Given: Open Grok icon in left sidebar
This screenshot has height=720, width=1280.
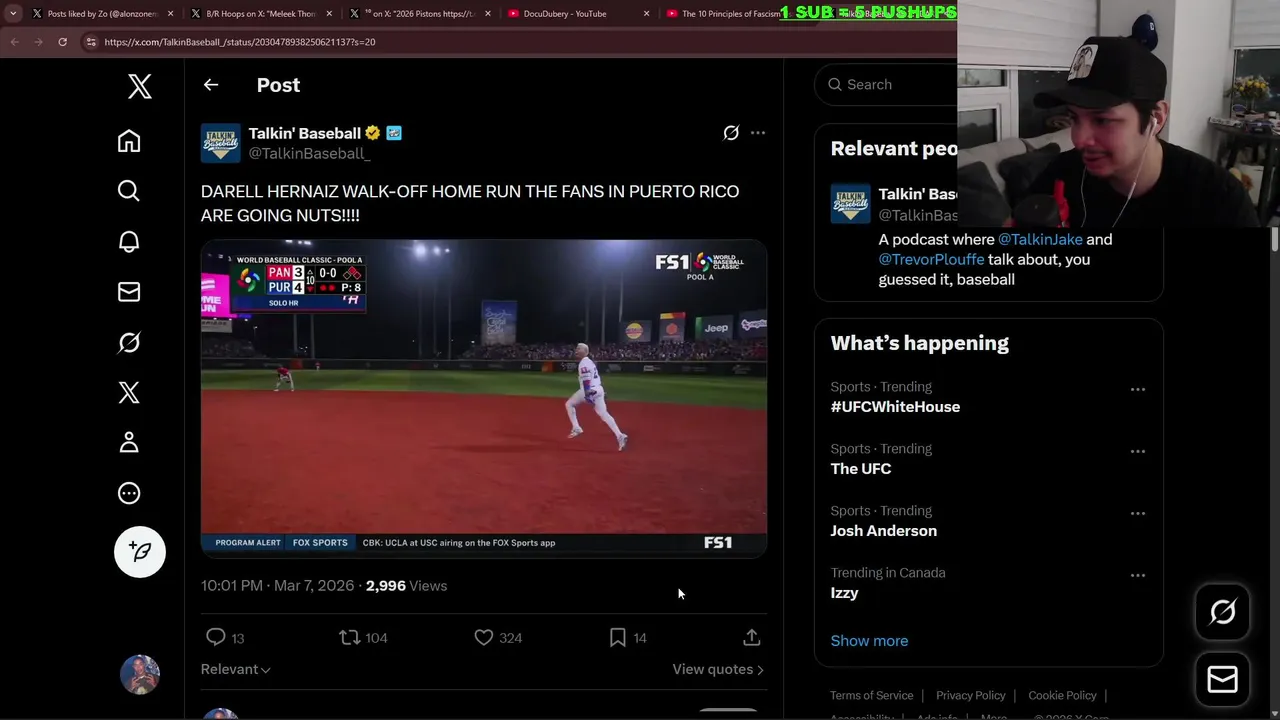Looking at the screenshot, I should [129, 342].
